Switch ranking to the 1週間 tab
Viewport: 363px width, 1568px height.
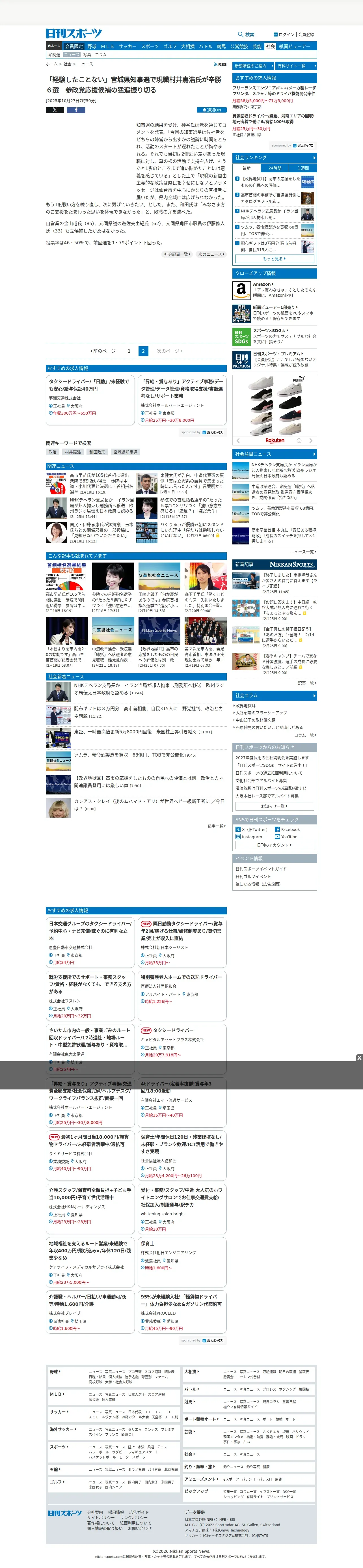303,168
